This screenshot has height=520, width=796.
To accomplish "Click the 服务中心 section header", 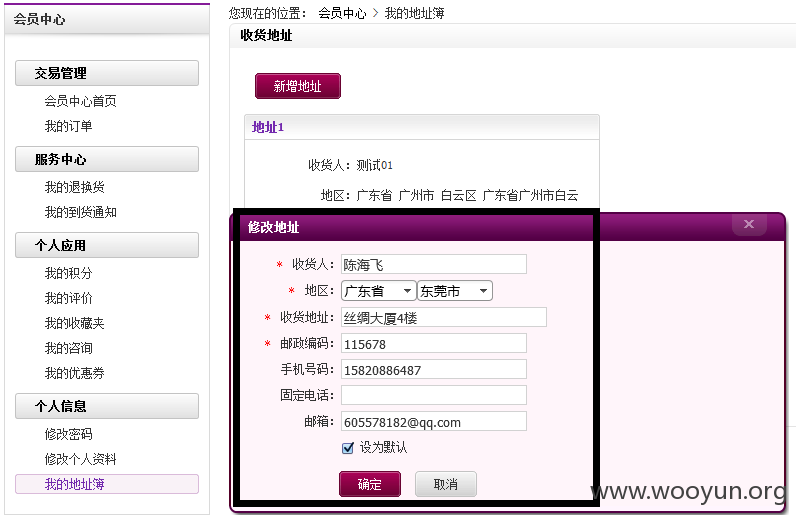I will pos(107,159).
